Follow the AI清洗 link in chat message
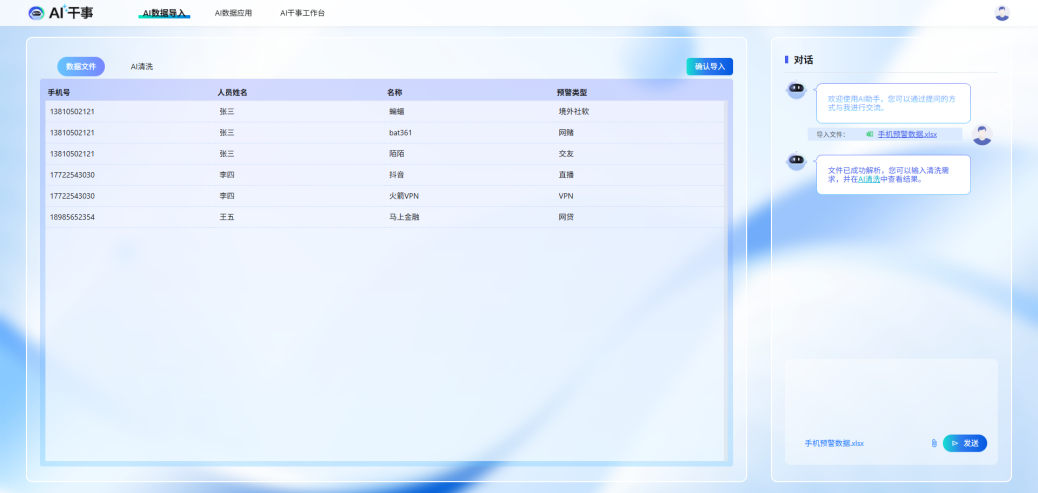The height and width of the screenshot is (493, 1038). point(868,179)
